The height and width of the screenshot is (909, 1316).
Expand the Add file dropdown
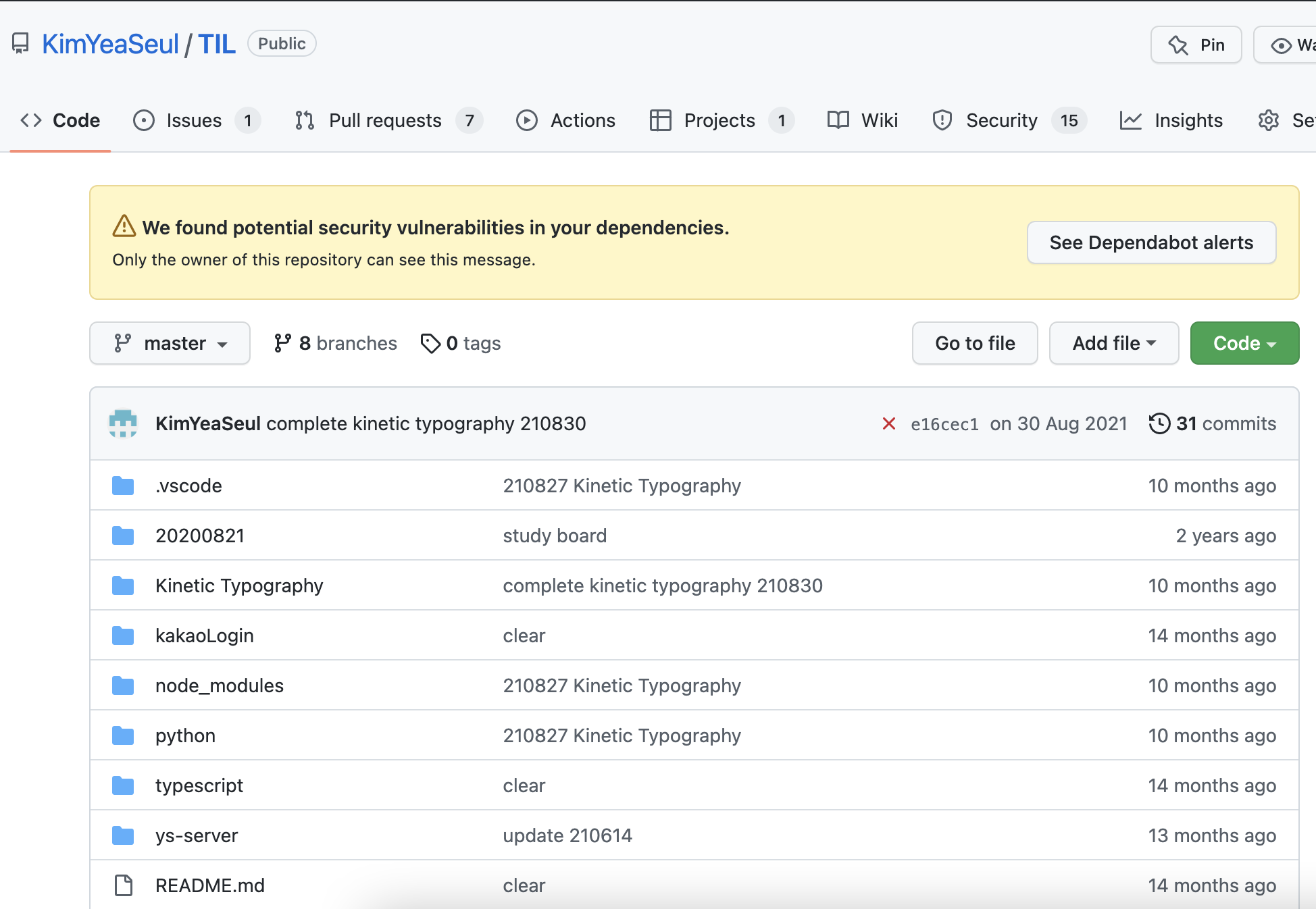point(1113,343)
